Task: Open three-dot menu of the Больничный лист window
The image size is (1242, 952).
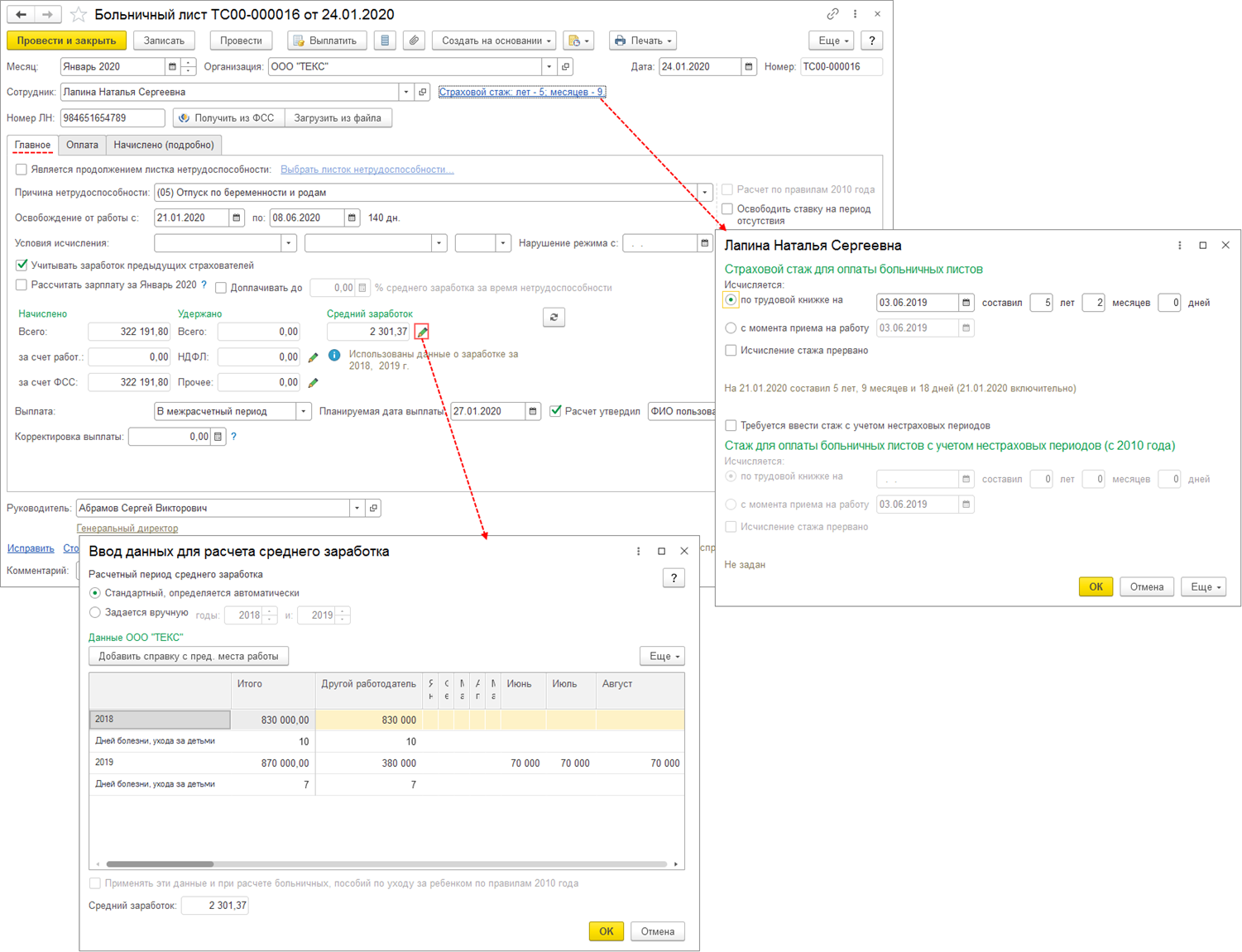Action: pyautogui.click(x=855, y=14)
